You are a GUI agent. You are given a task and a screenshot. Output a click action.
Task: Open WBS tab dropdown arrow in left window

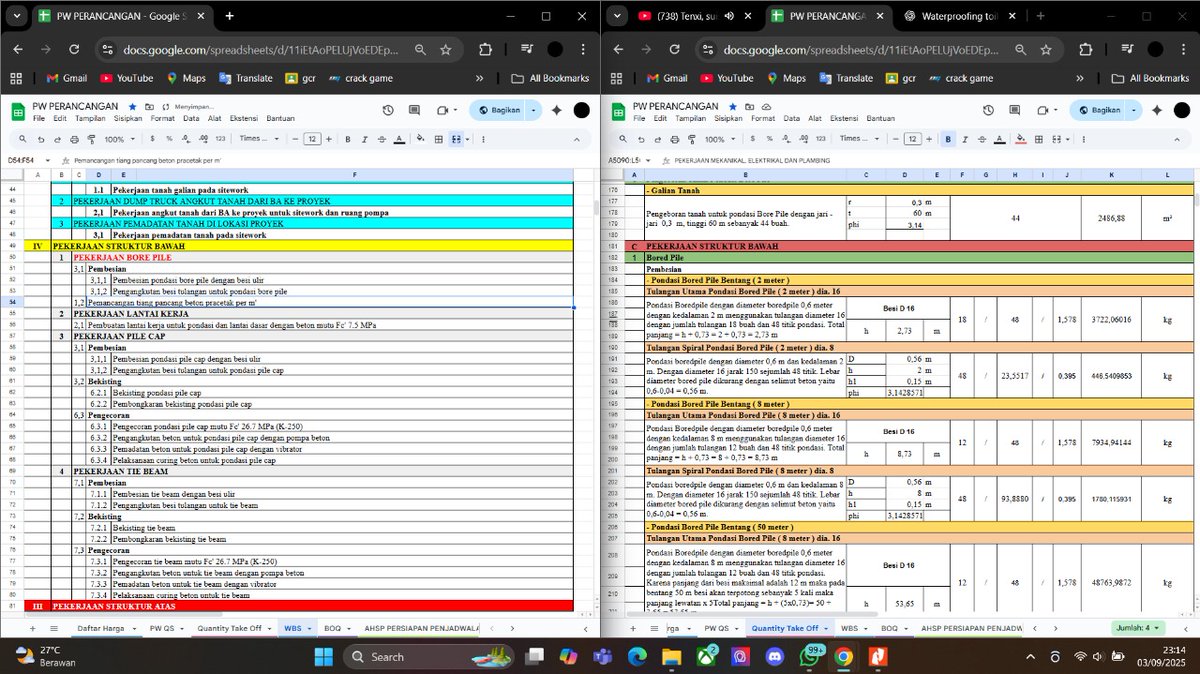click(311, 628)
